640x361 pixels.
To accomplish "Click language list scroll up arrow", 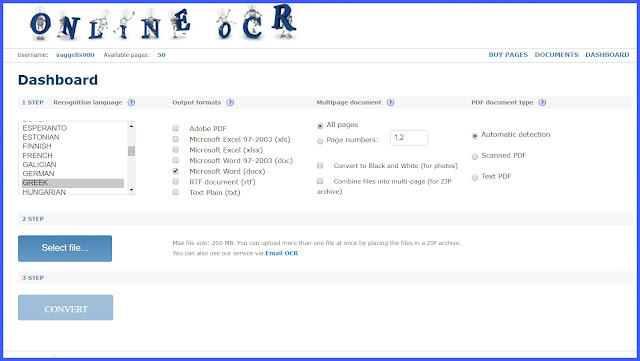I will pos(131,126).
